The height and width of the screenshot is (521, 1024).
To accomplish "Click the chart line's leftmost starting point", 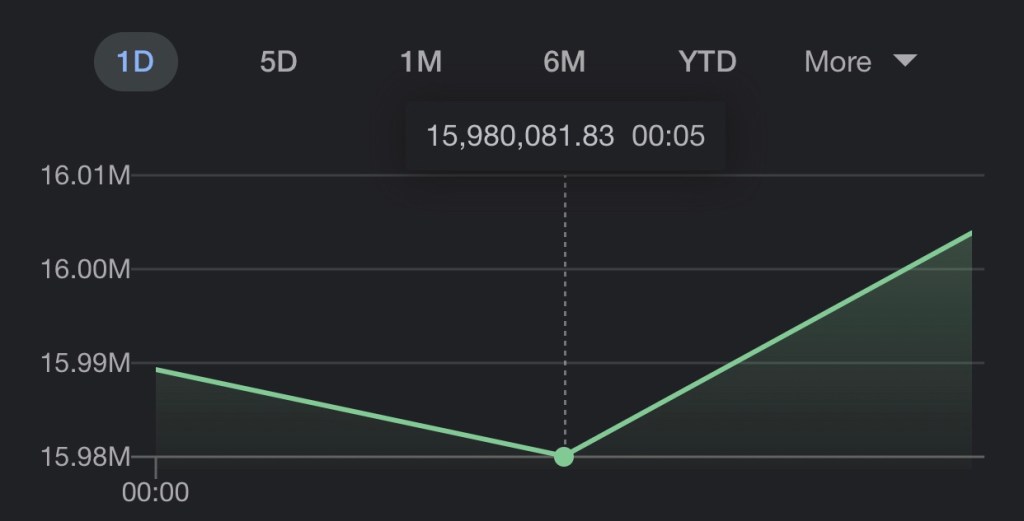I will pos(158,370).
